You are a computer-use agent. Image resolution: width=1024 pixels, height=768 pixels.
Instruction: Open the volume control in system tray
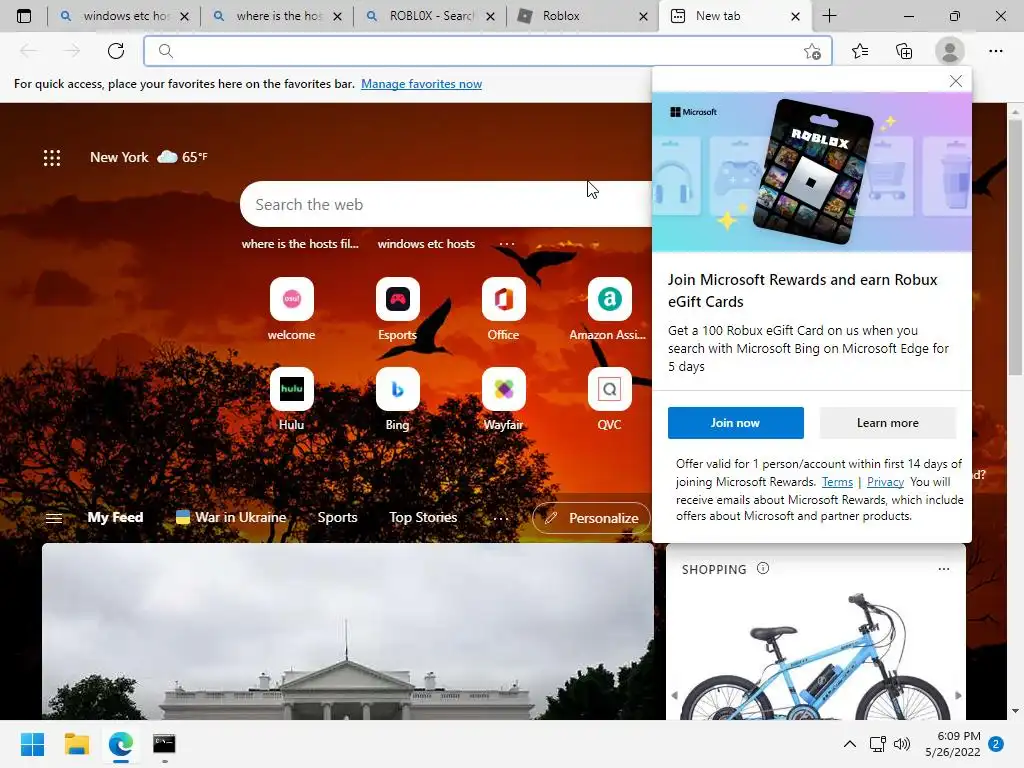point(902,744)
